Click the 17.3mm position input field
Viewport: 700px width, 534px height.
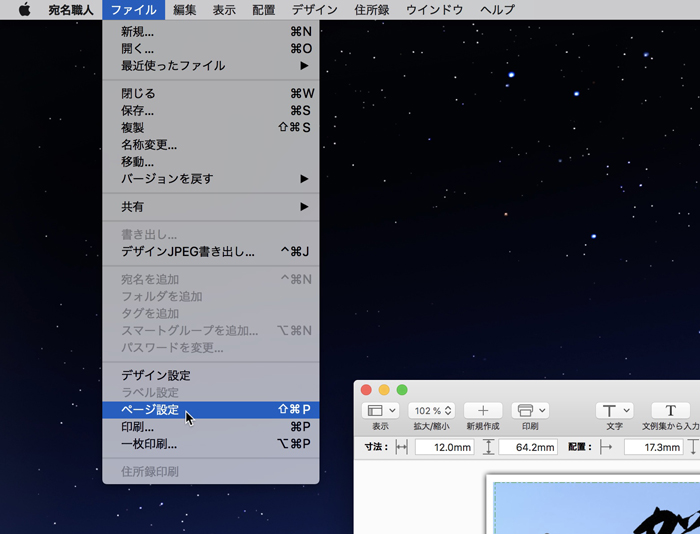click(653, 447)
